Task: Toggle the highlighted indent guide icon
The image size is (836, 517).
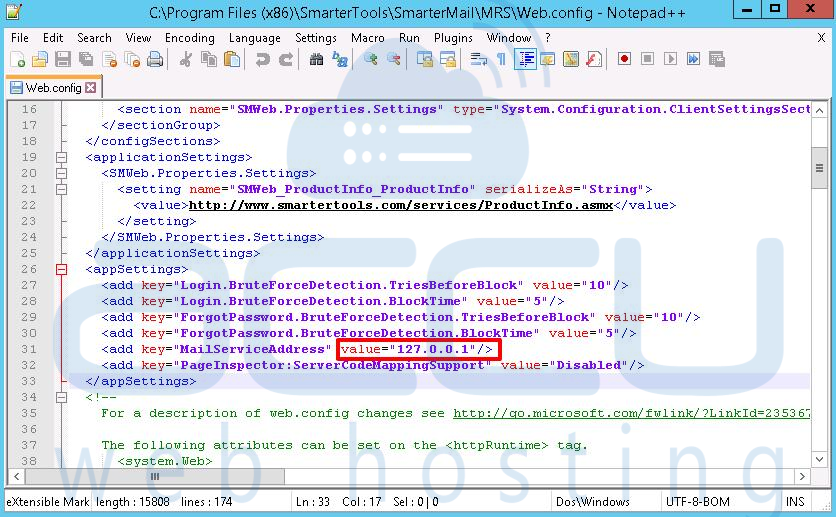Action: coord(525,59)
